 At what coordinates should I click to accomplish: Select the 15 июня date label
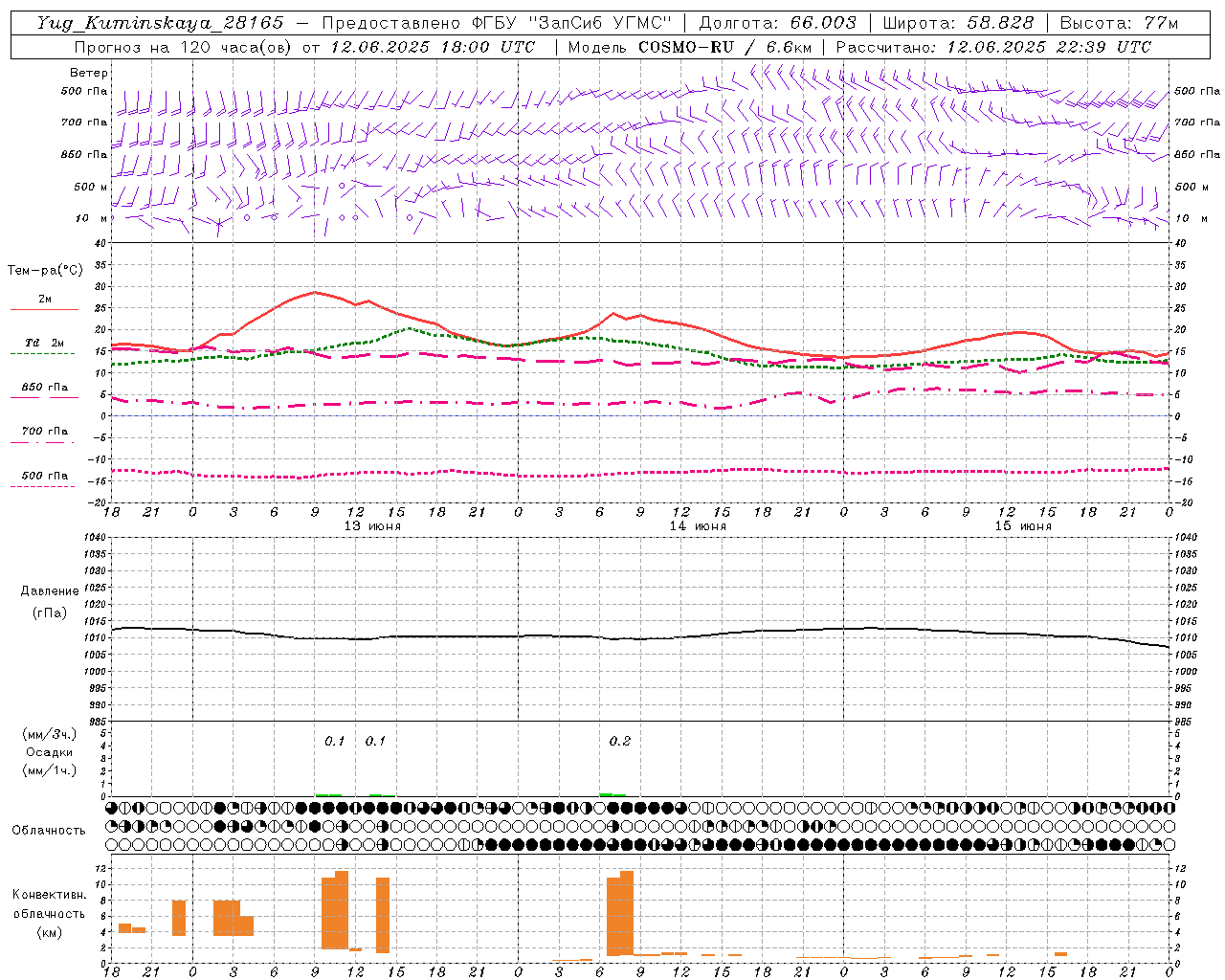tap(1023, 526)
